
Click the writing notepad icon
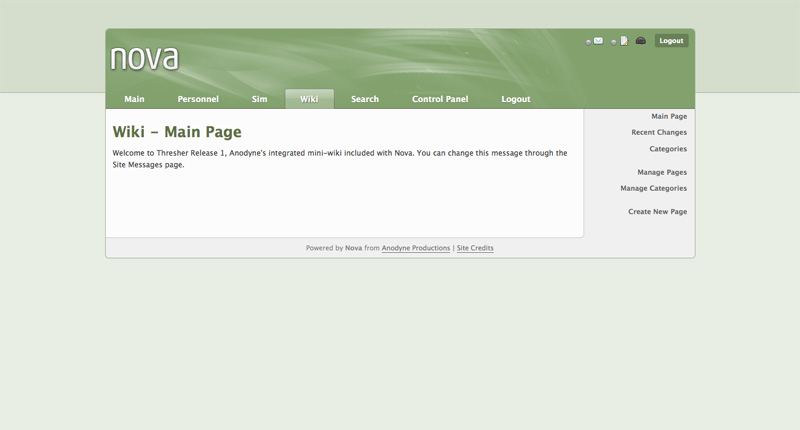pos(624,41)
